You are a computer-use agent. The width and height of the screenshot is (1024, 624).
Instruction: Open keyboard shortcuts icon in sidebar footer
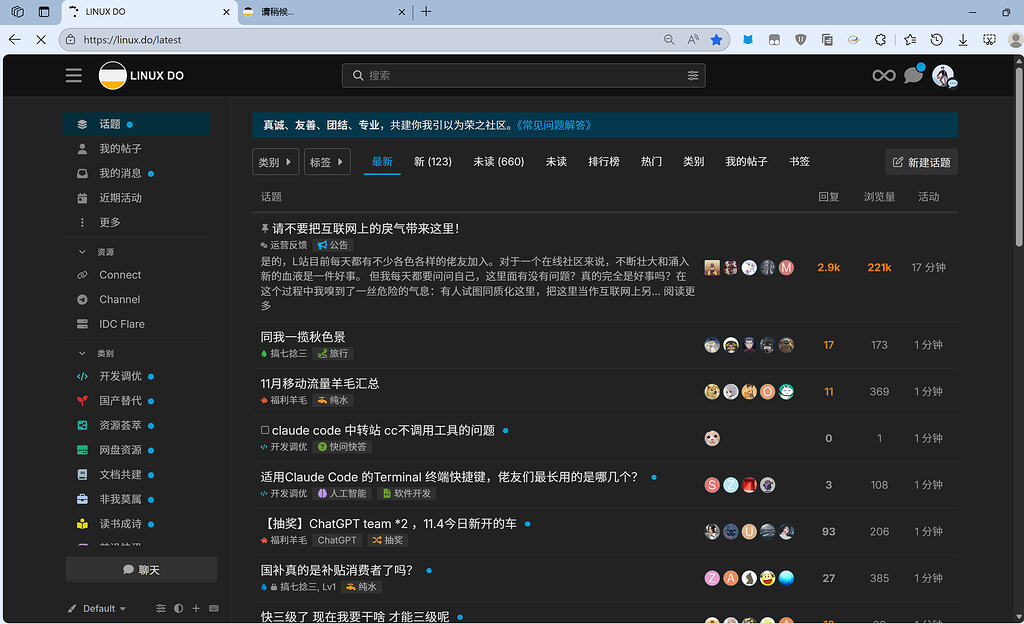214,608
